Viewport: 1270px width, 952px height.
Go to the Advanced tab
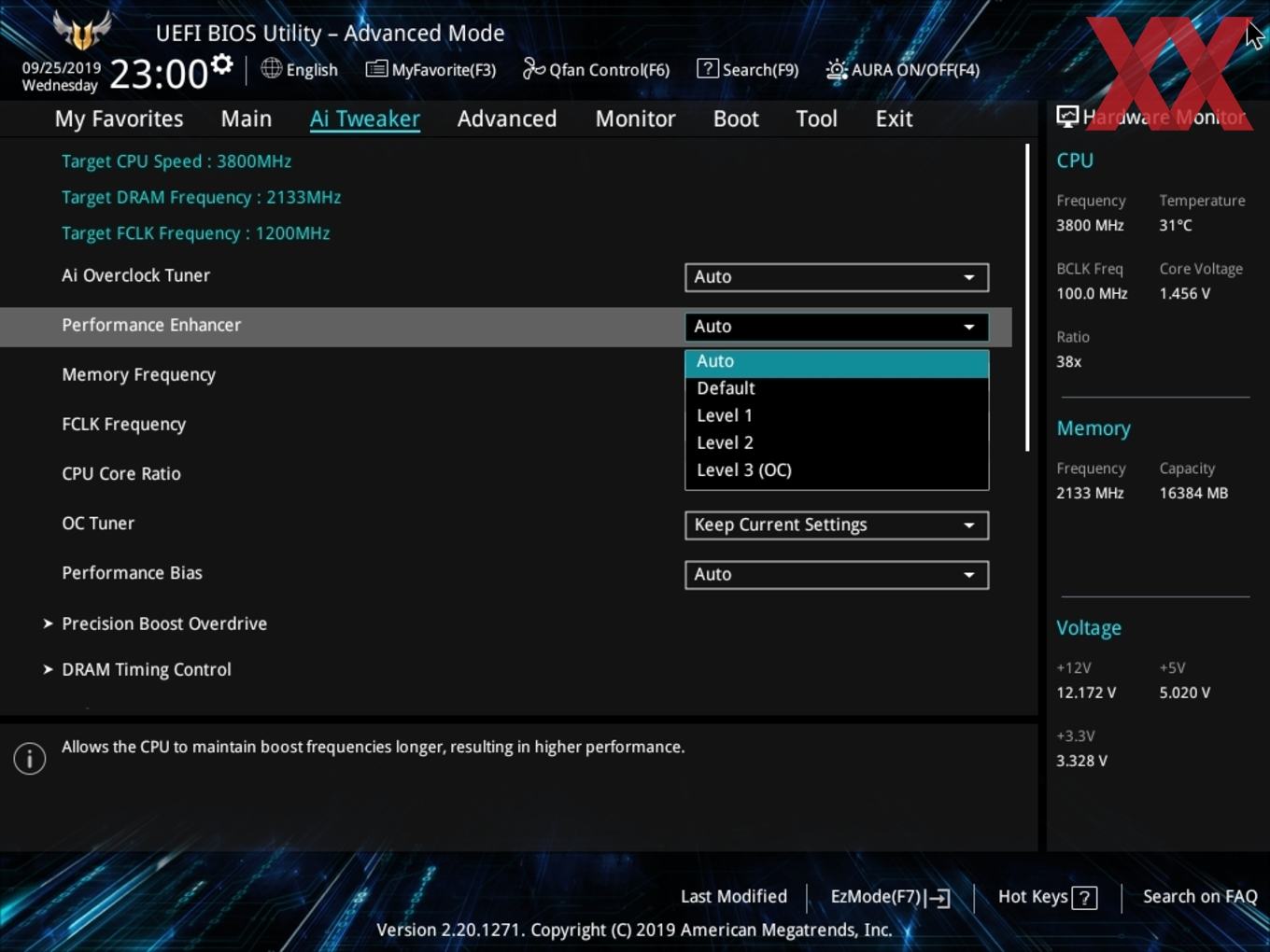pyautogui.click(x=507, y=119)
